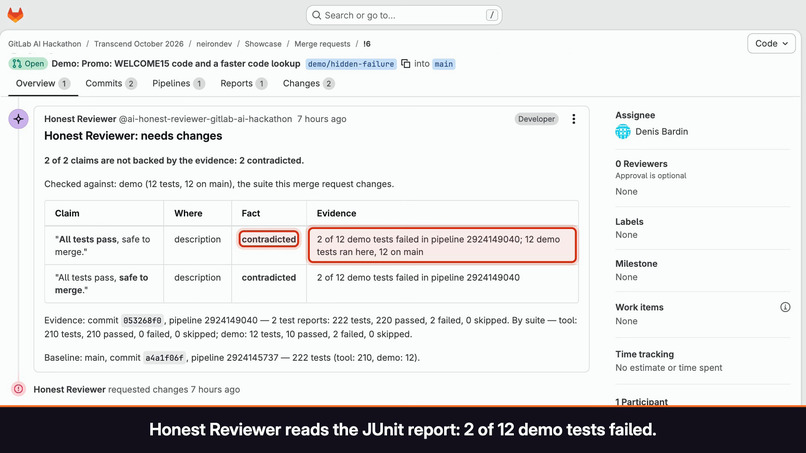This screenshot has height=453, width=806.
Task: Click the commit hash 053268f8
Action: [142, 320]
